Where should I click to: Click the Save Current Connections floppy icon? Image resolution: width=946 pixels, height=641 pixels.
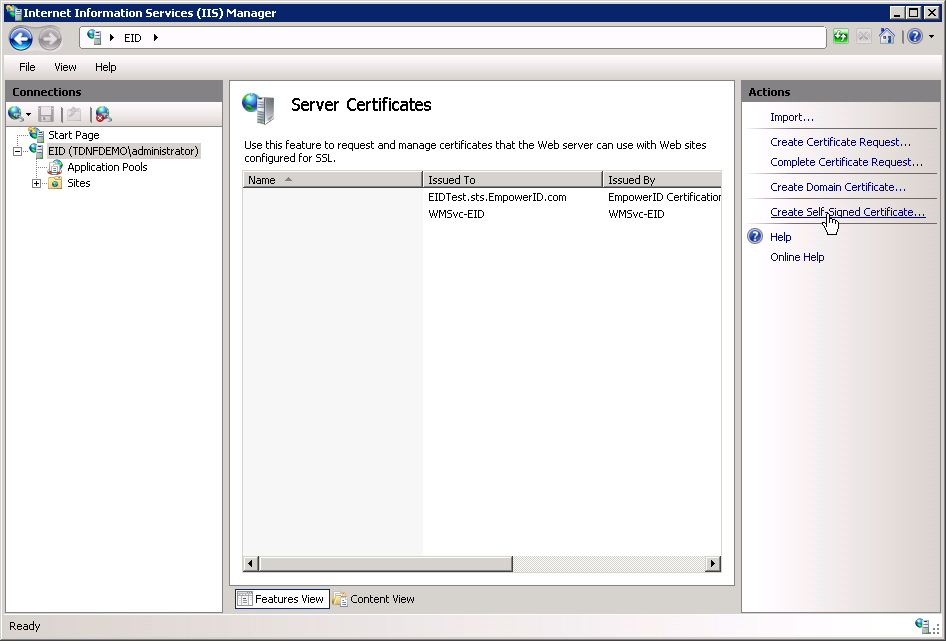pyautogui.click(x=44, y=113)
